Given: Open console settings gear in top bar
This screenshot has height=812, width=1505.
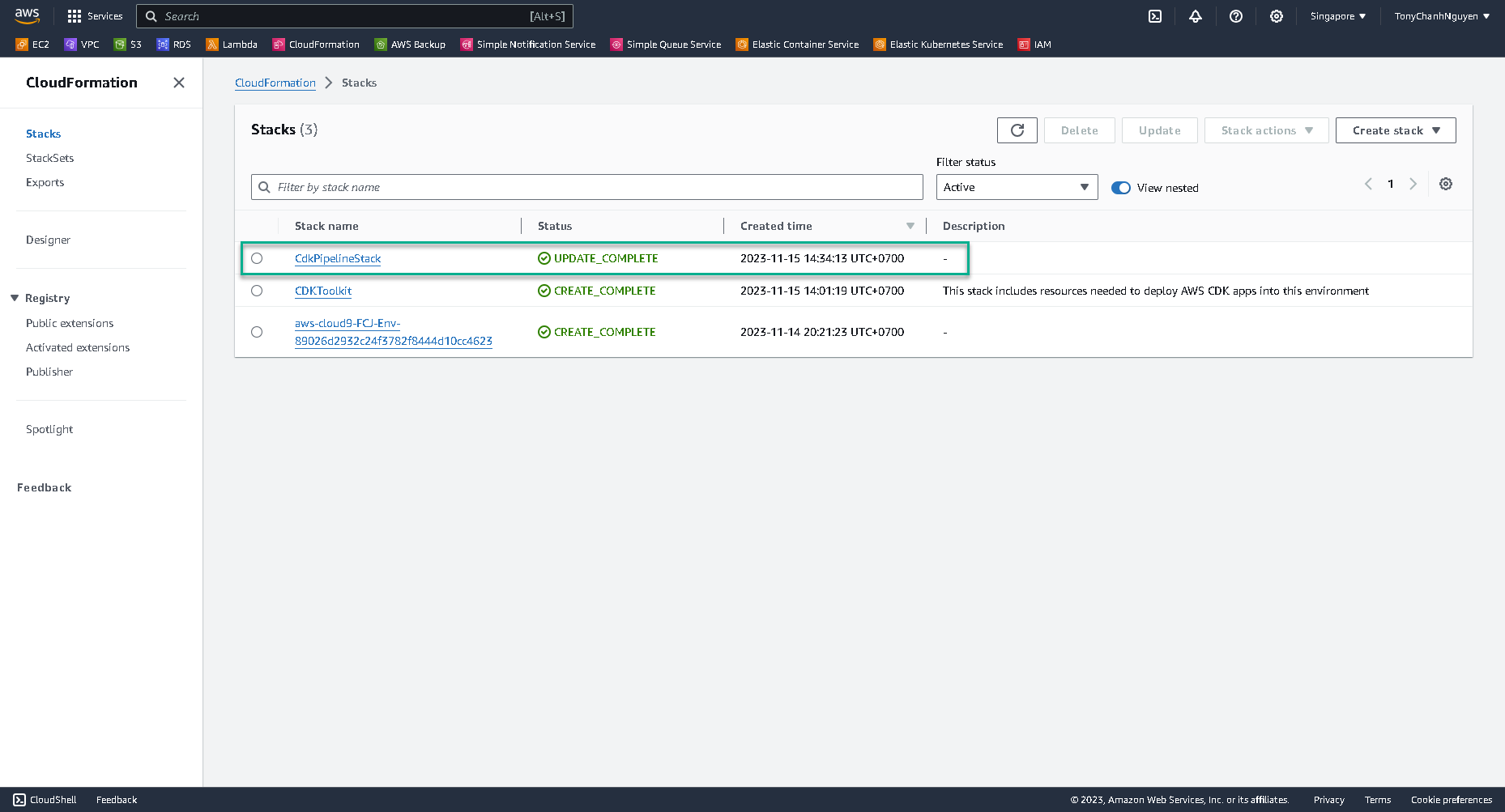Looking at the screenshot, I should tap(1277, 16).
